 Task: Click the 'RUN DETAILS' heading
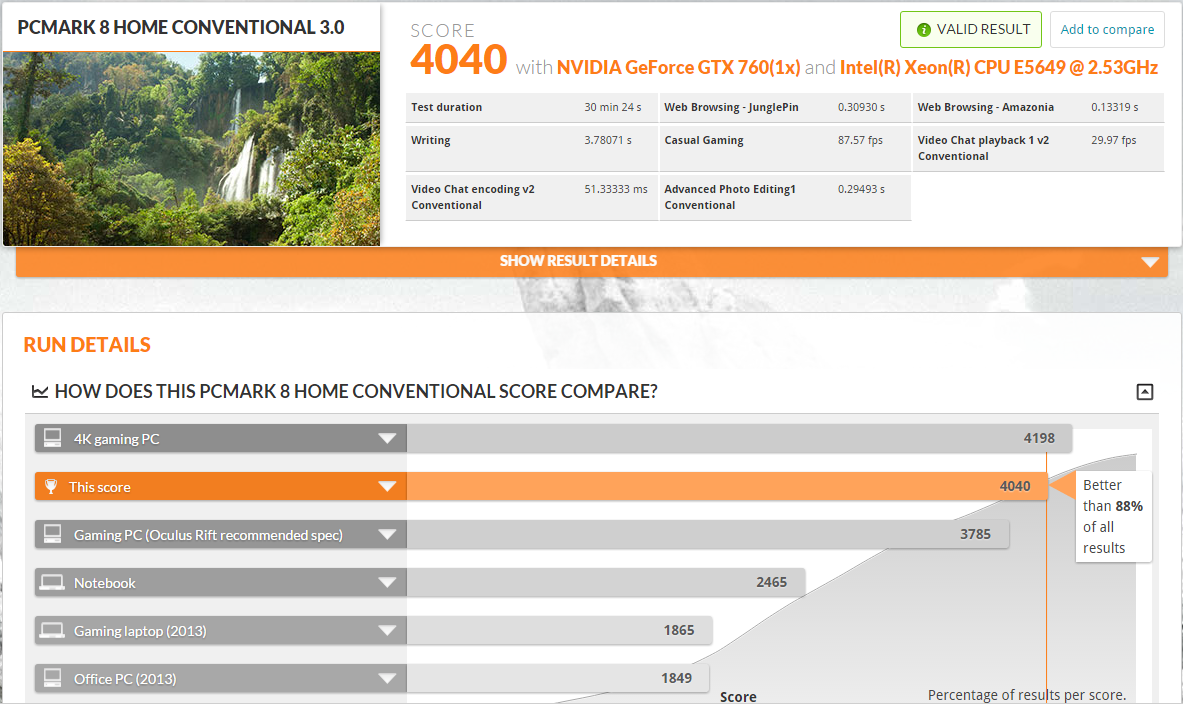(x=87, y=345)
